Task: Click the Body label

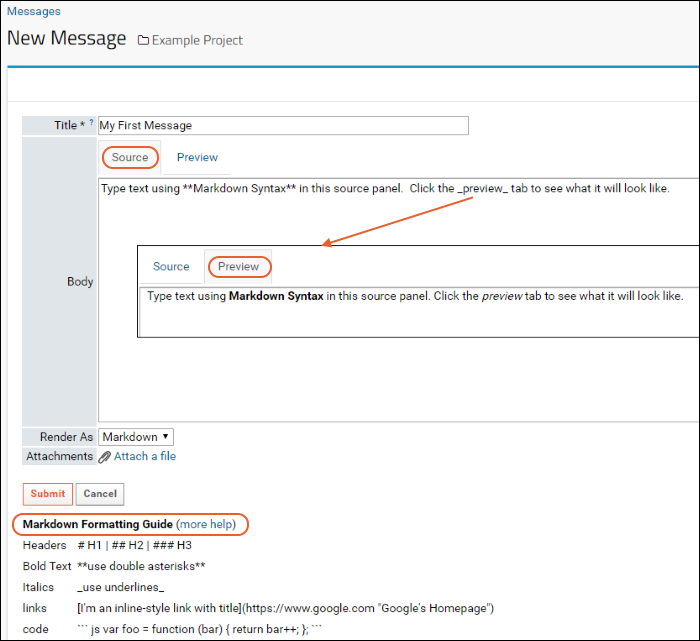Action: 80,282
